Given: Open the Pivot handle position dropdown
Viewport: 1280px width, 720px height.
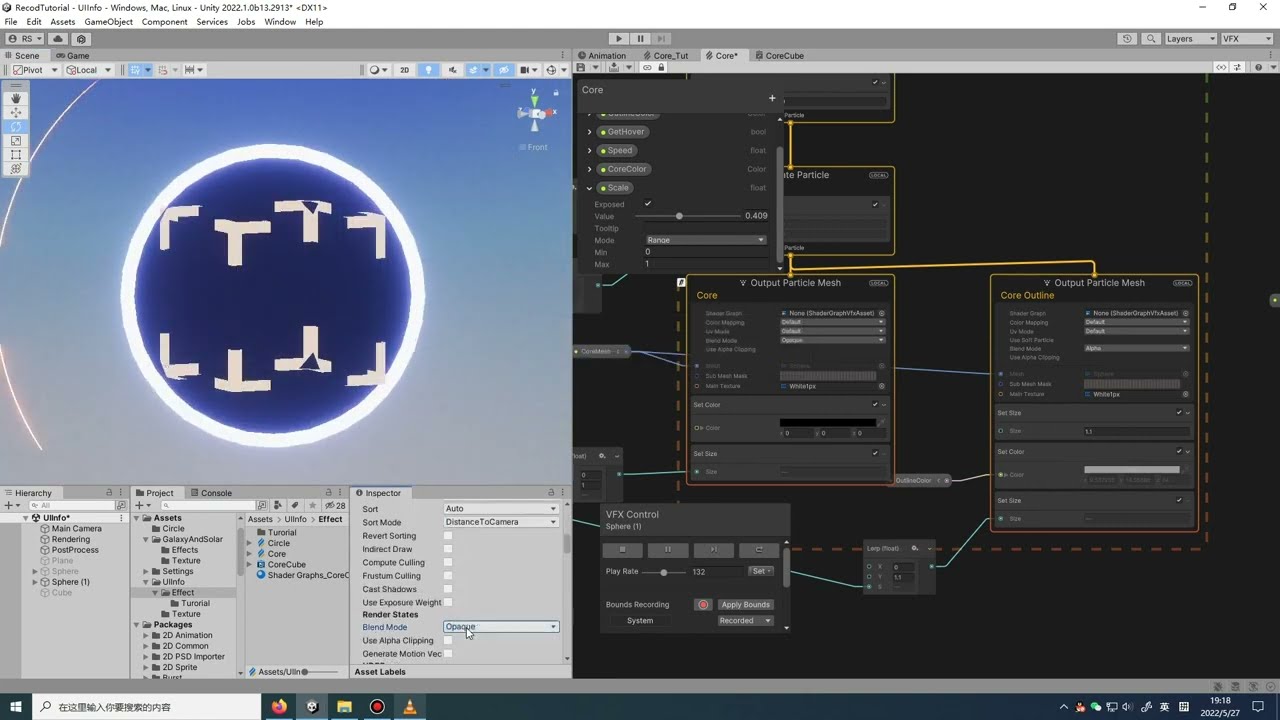Looking at the screenshot, I should click(33, 70).
